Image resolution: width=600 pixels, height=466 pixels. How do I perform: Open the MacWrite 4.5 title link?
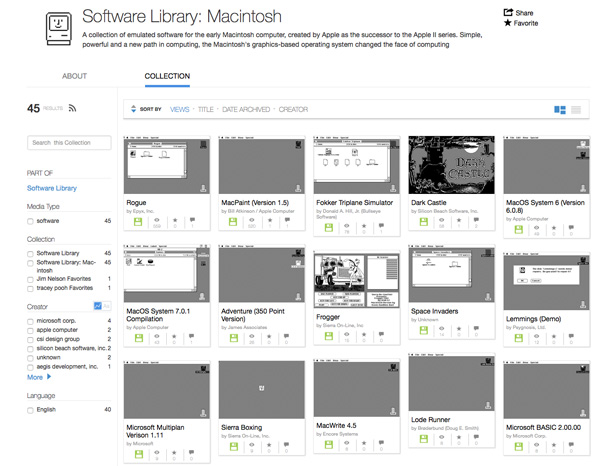336,425
